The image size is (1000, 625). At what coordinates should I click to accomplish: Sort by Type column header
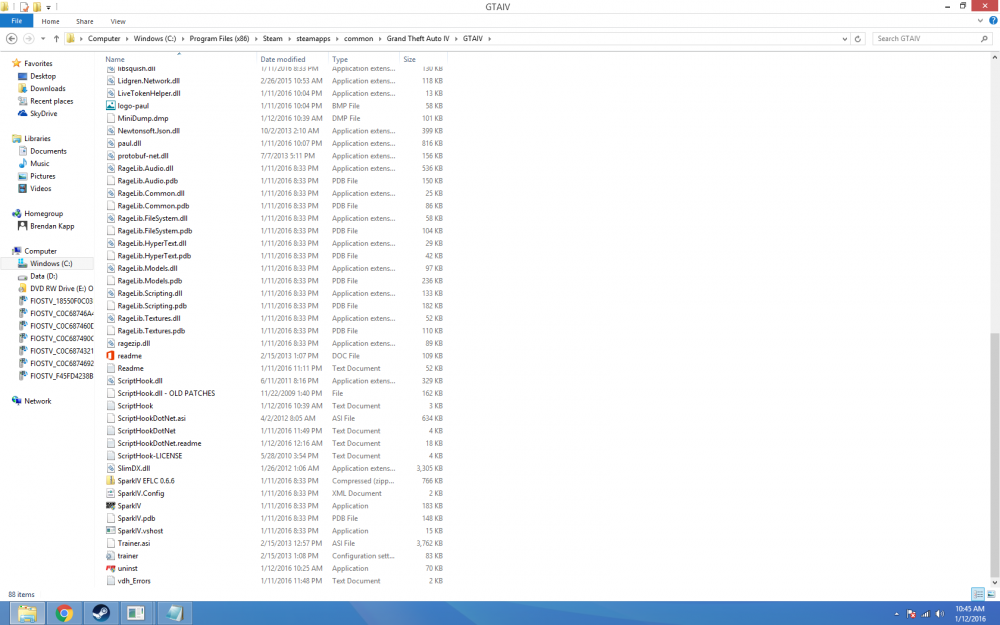click(x=340, y=59)
